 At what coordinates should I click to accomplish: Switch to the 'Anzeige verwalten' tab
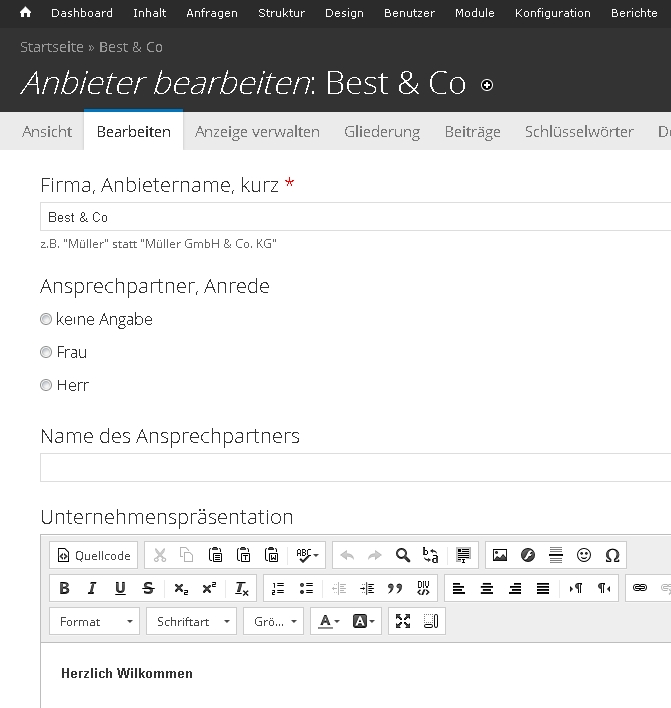[x=257, y=132]
